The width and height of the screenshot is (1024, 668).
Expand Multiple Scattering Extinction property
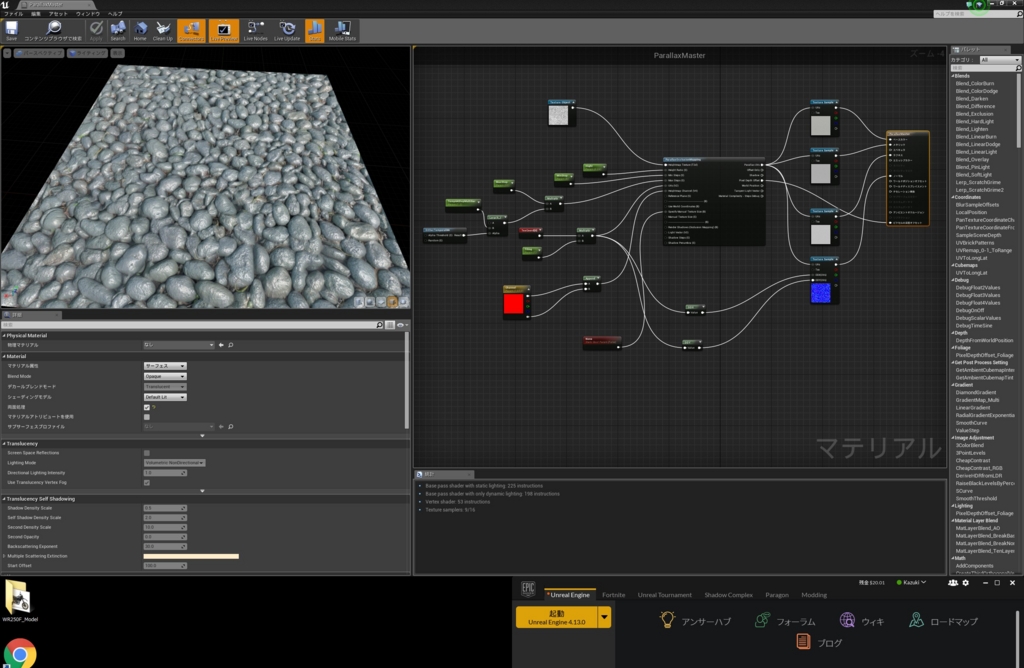pos(4,556)
